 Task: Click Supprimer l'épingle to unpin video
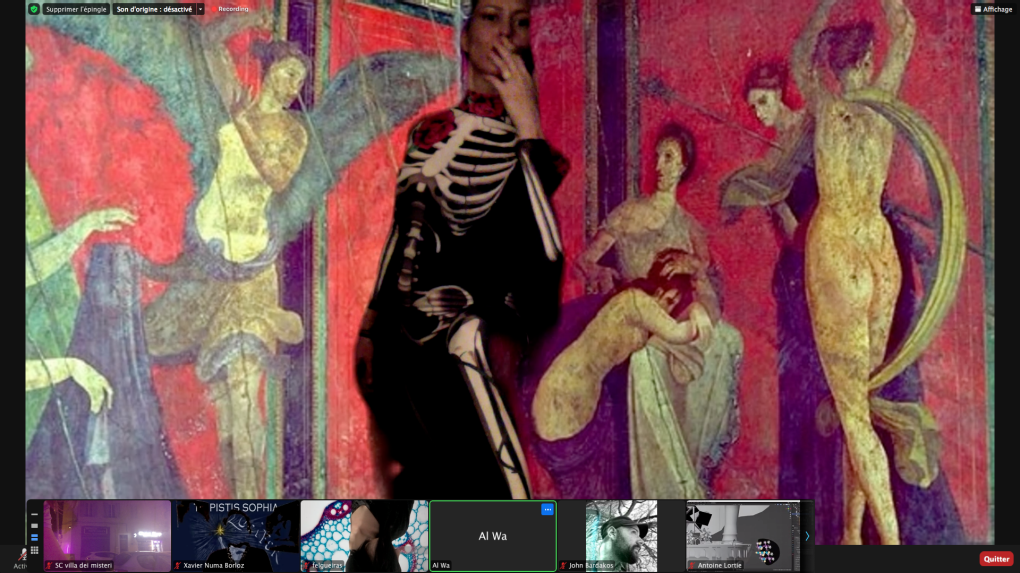tap(75, 9)
